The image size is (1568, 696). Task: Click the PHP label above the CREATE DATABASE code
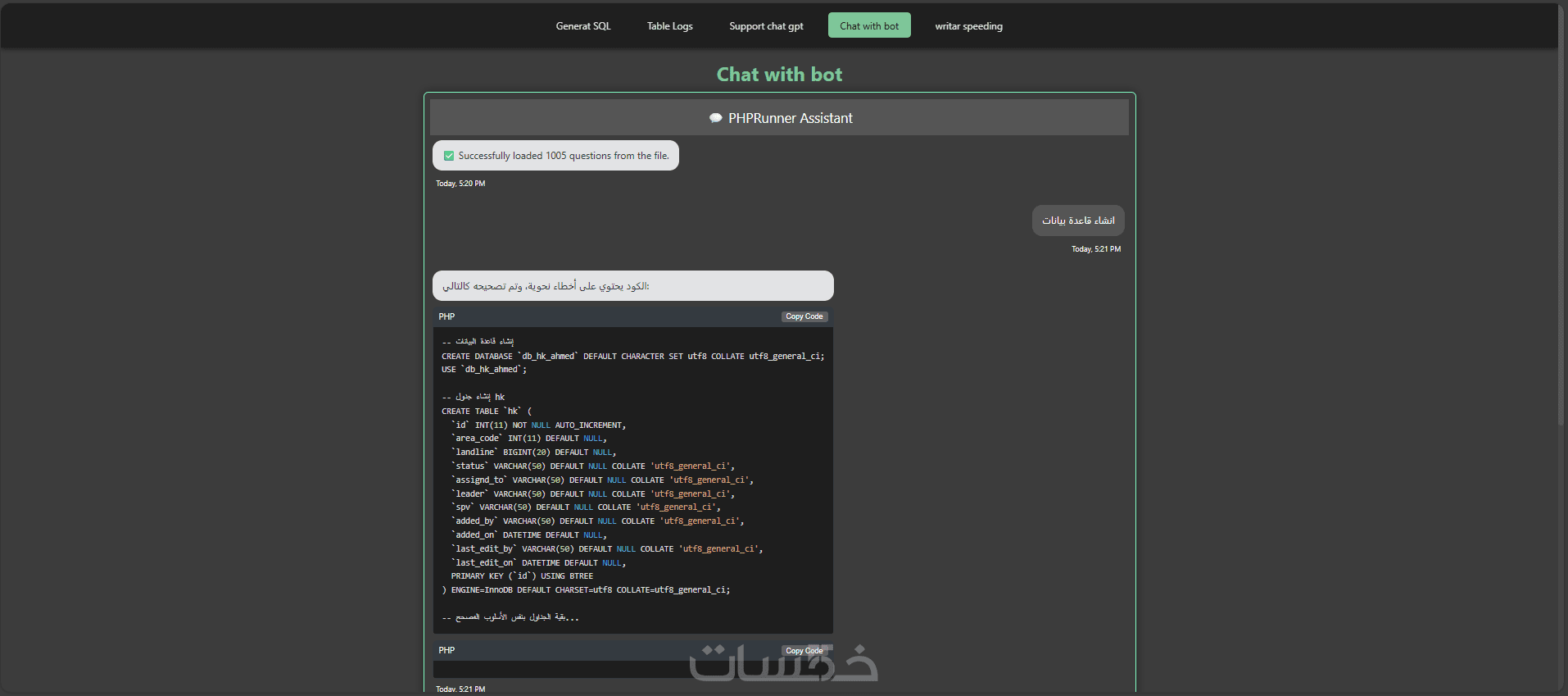[x=446, y=316]
